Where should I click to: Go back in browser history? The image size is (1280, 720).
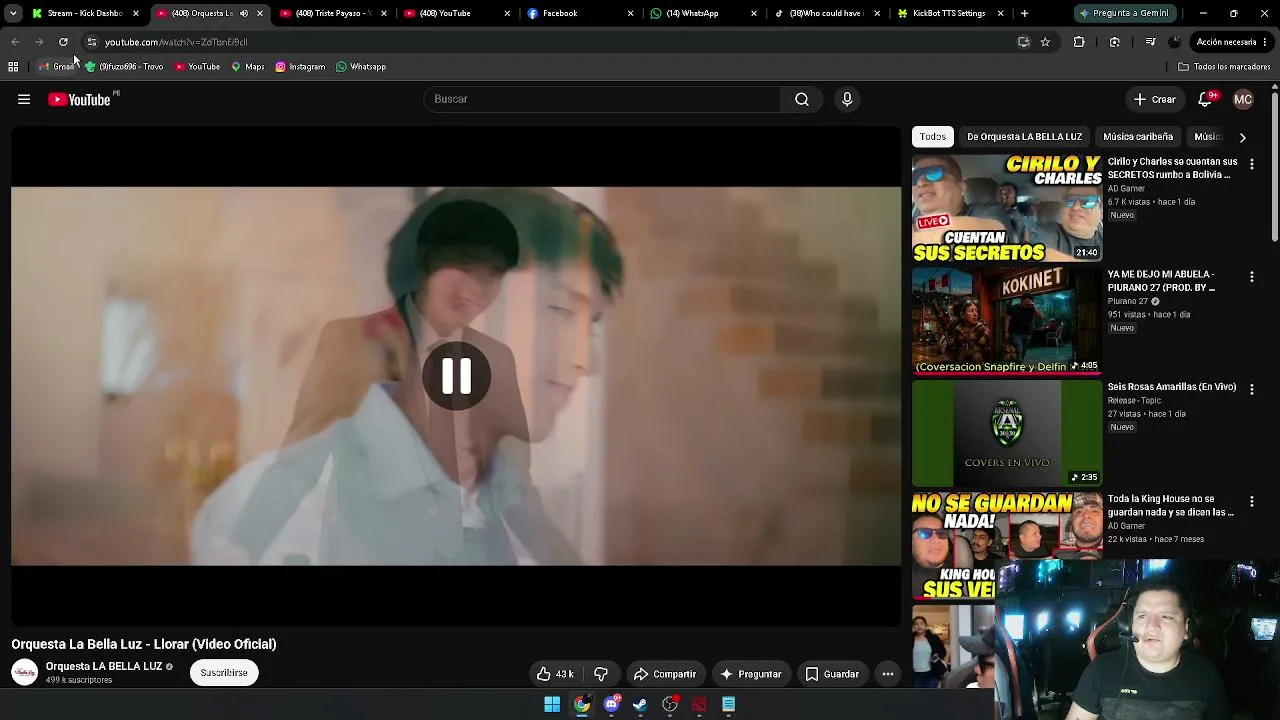(x=15, y=42)
